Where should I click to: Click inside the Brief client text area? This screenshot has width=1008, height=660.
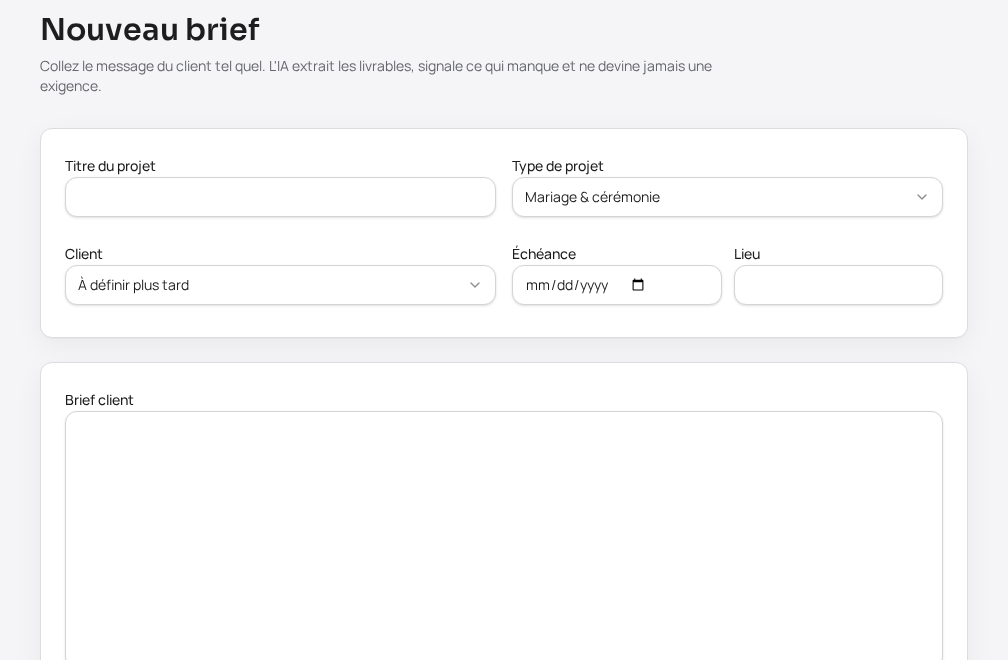point(504,536)
